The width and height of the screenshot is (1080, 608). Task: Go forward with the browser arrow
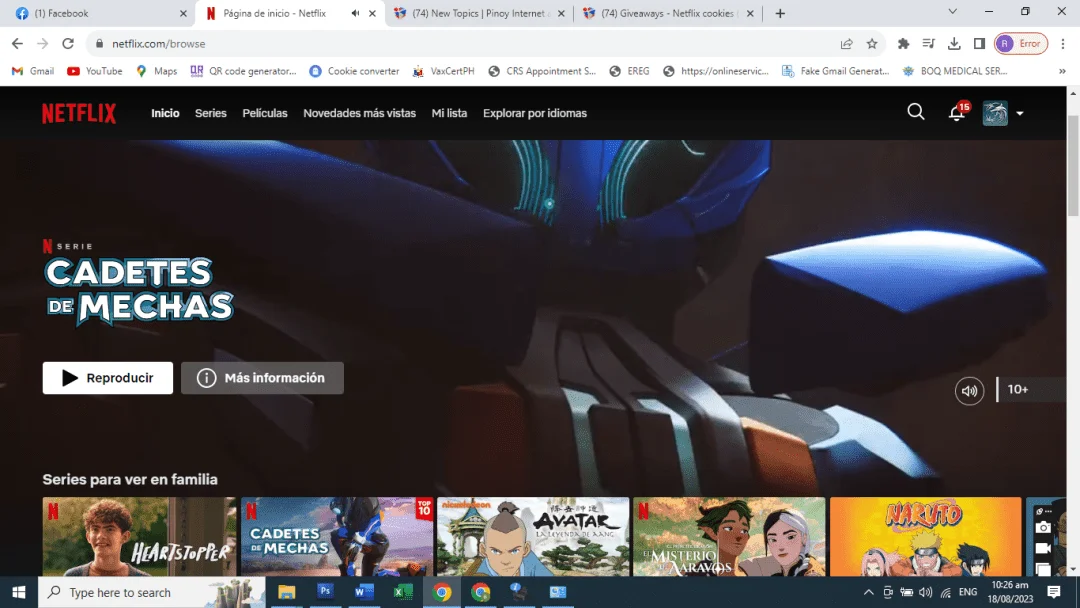tap(43, 43)
